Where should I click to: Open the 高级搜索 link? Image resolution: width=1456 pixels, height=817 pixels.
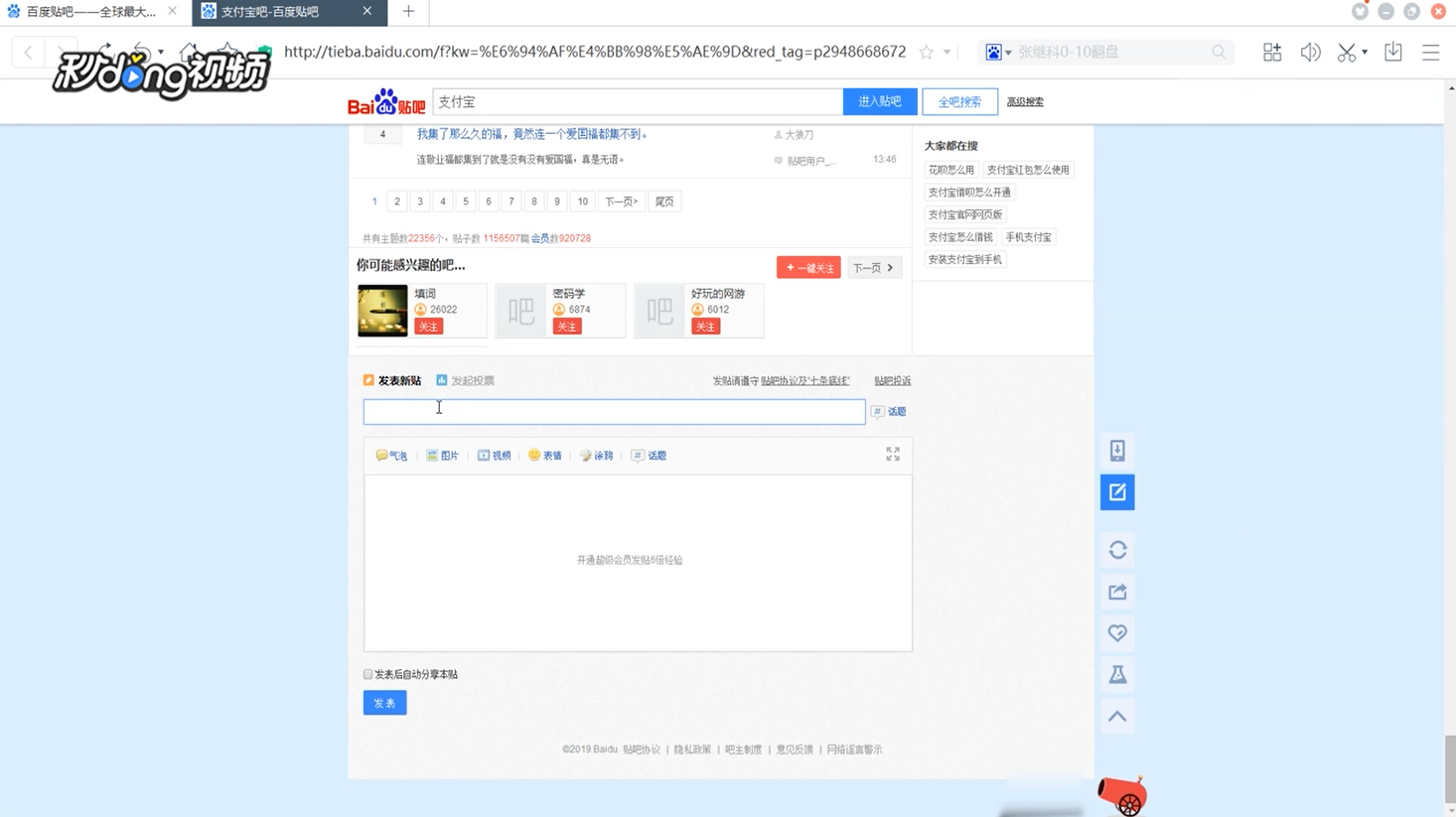(x=1025, y=101)
